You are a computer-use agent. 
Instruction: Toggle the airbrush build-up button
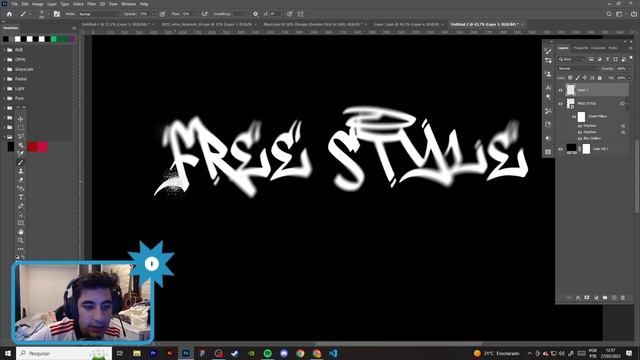pyautogui.click(x=205, y=14)
